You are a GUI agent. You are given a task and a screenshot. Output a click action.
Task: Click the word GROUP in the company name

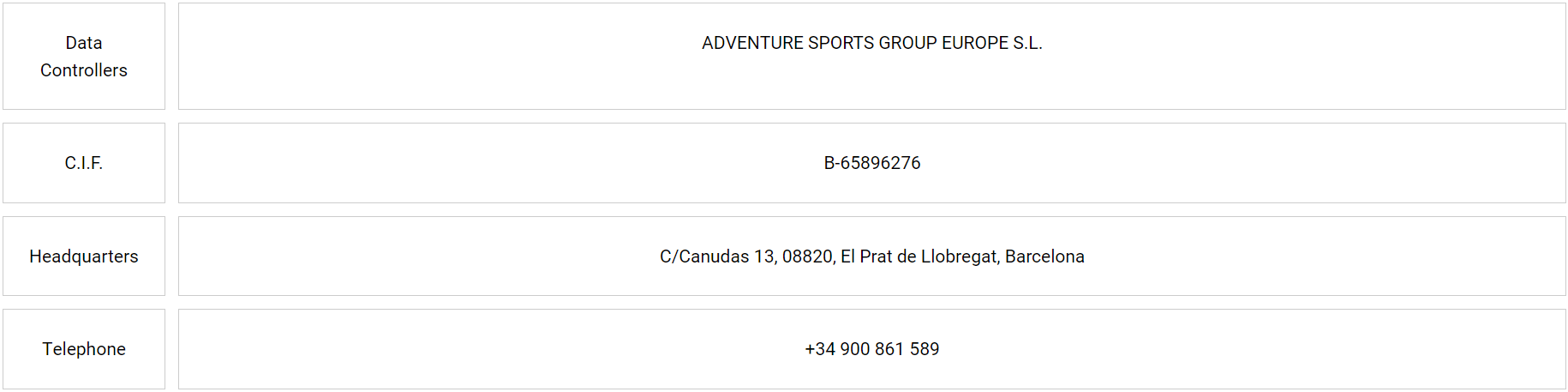[x=907, y=43]
